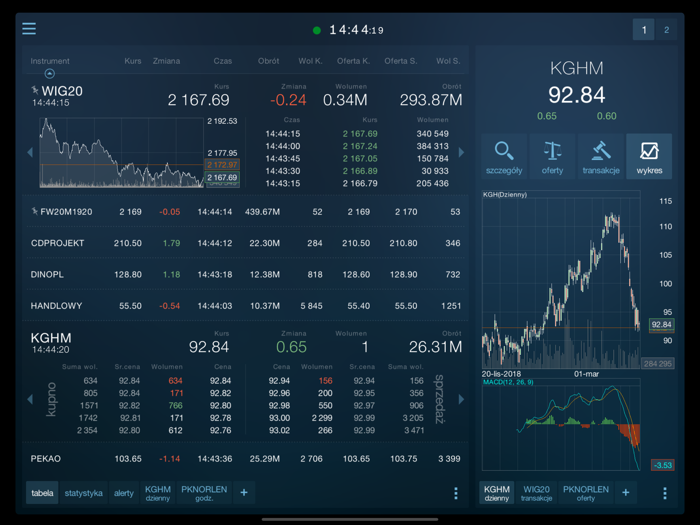Add a new tab in left panel

point(243,493)
